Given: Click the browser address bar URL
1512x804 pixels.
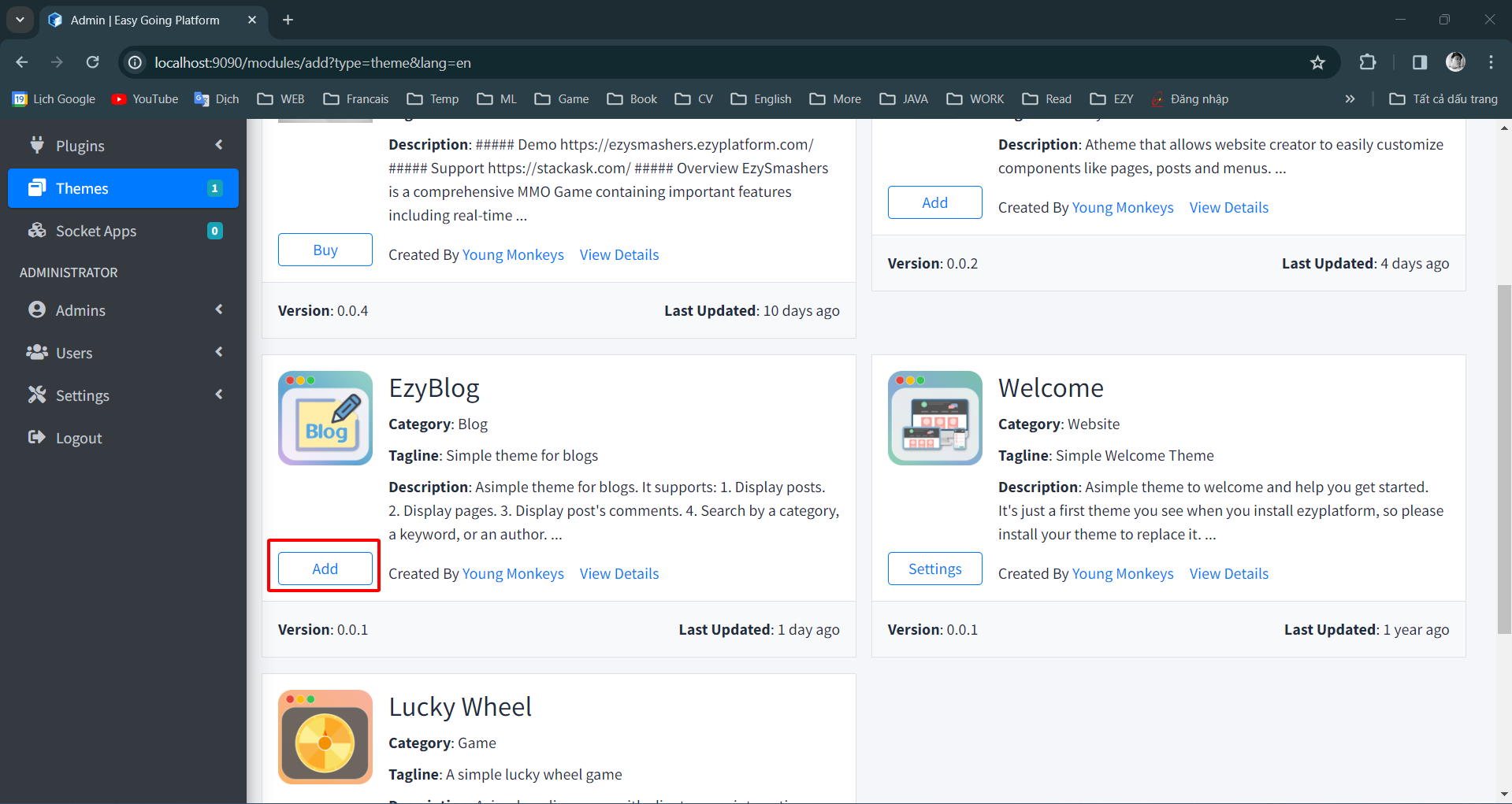Looking at the screenshot, I should (x=313, y=62).
